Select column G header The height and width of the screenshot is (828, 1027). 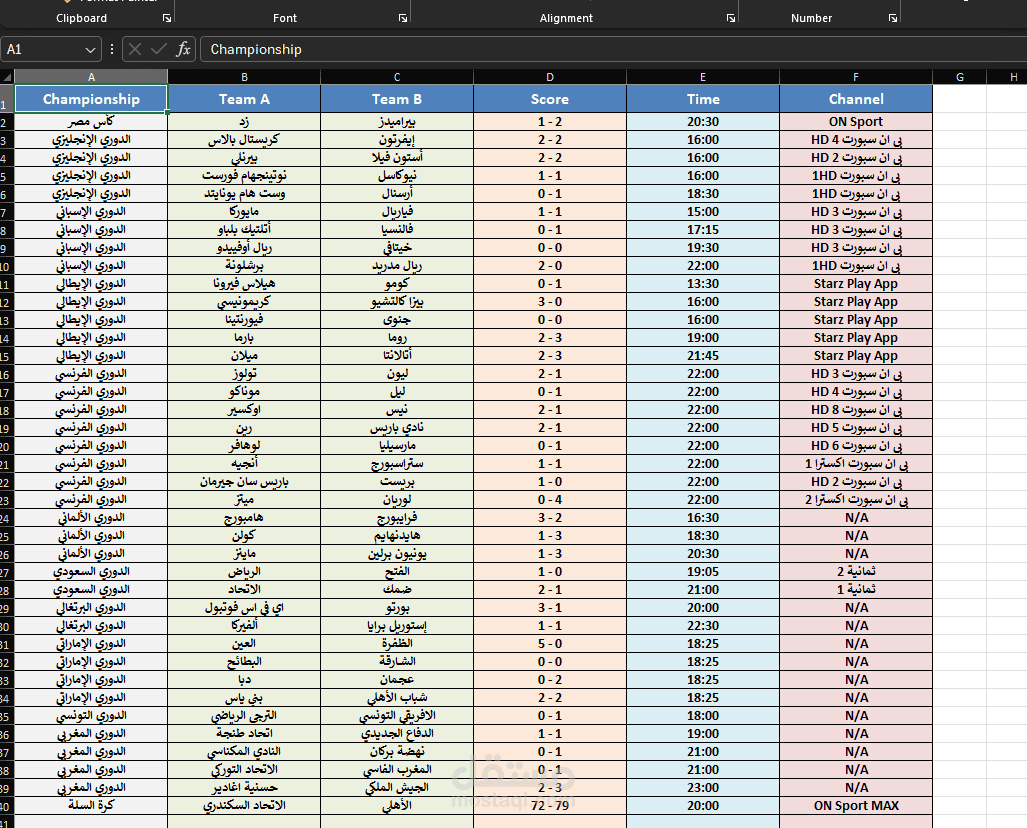(x=960, y=77)
